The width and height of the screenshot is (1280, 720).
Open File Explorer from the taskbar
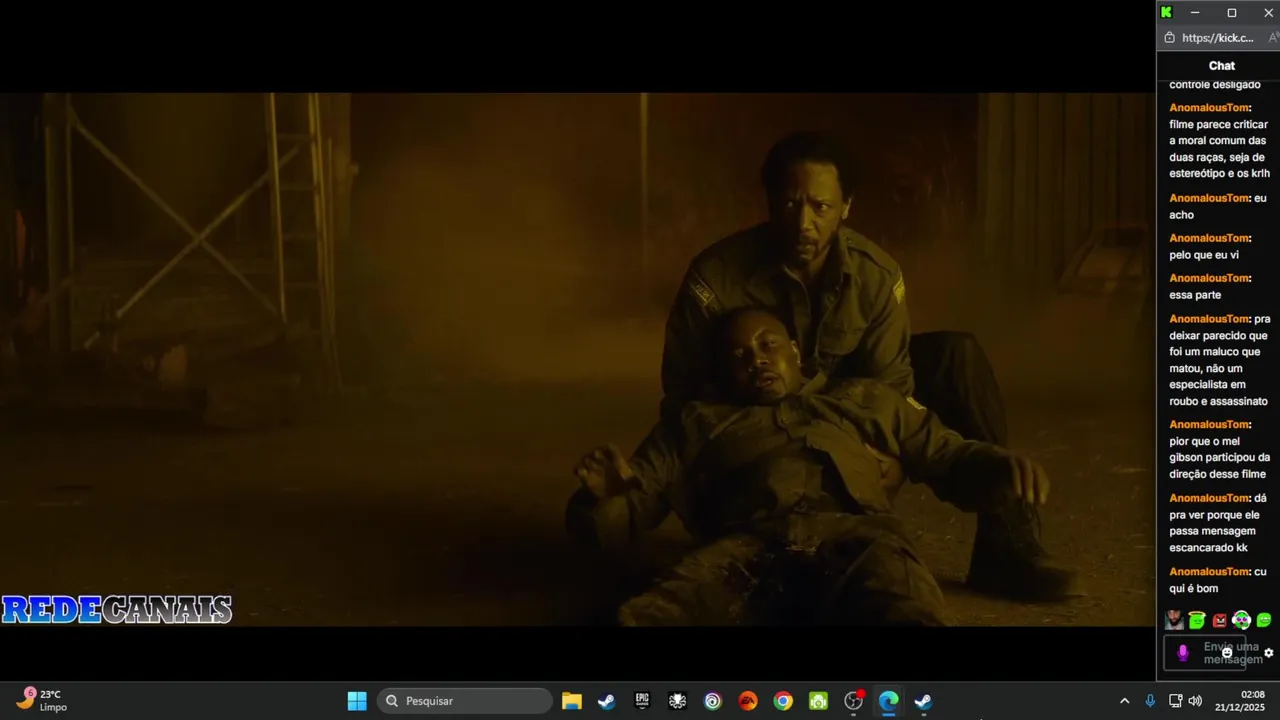(572, 701)
